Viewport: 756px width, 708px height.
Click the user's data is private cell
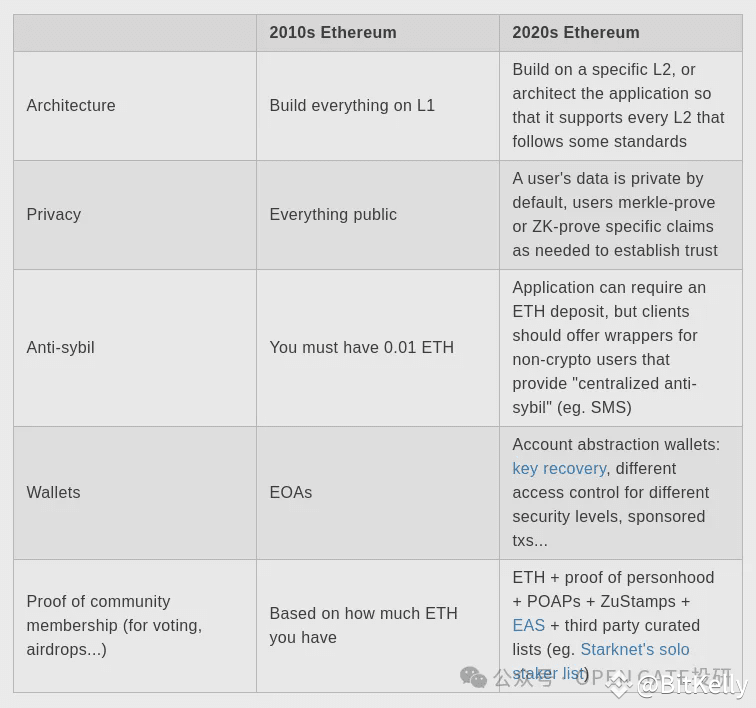tap(621, 215)
